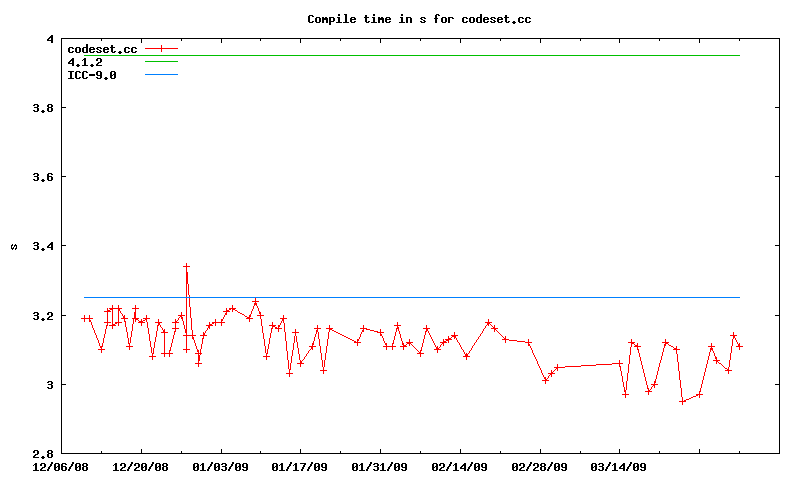Image resolution: width=800 pixels, height=480 pixels.
Task: Click the 3.4 y-axis tick label
Action: (43, 246)
